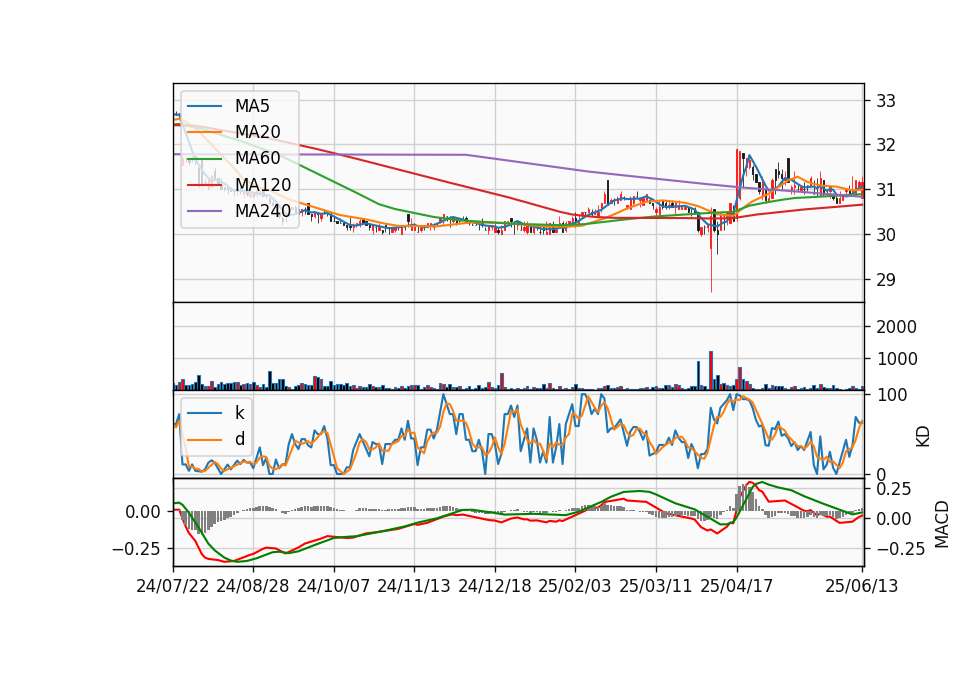The height and width of the screenshot is (690, 960).
Task: Click the 2000 volume axis label
Action: 896,327
